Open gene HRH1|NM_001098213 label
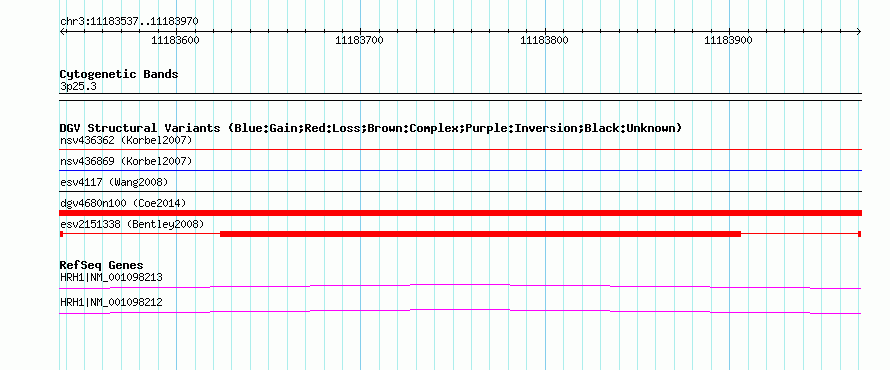 point(111,278)
